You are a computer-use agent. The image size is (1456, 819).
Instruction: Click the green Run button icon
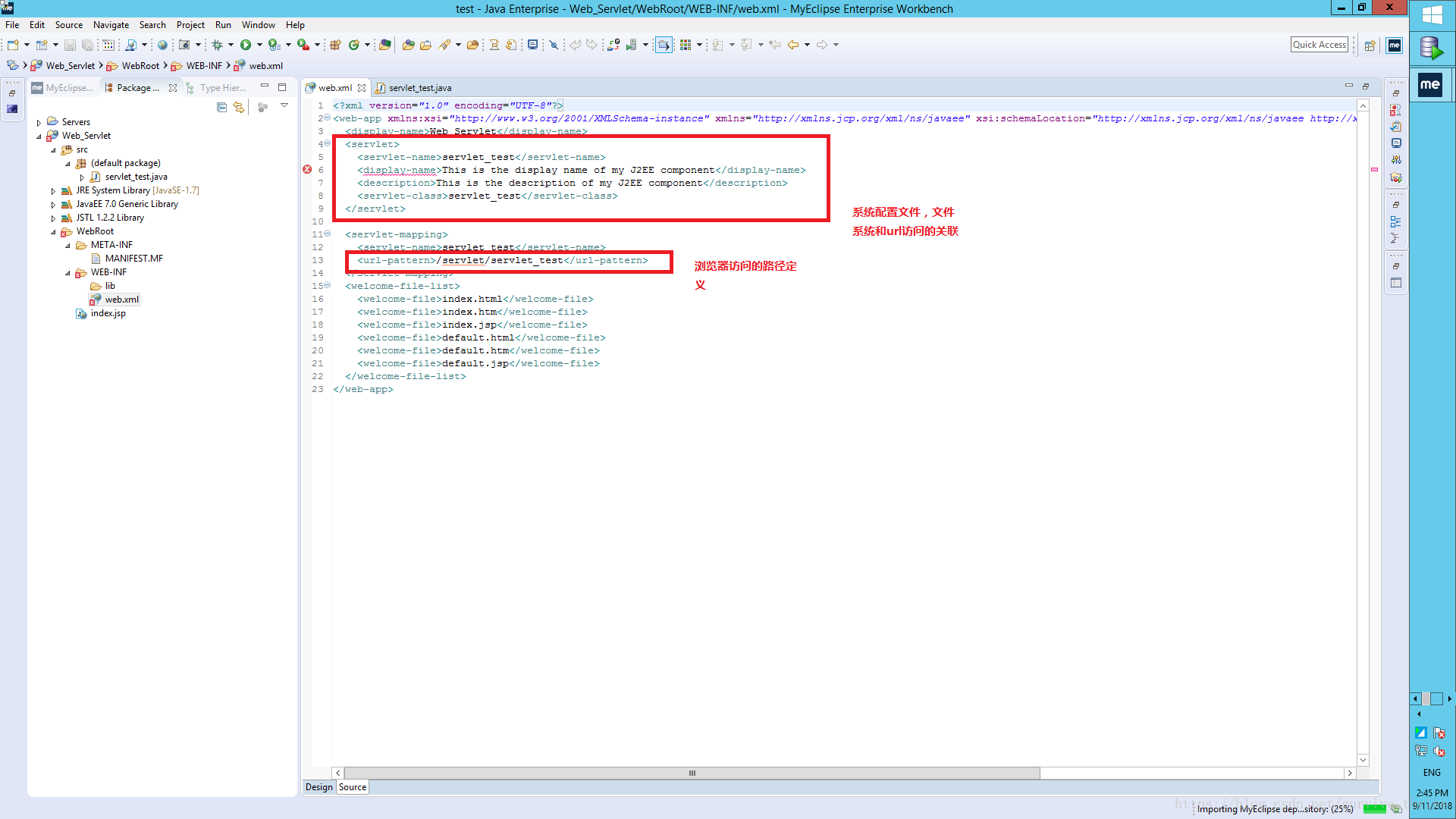pyautogui.click(x=246, y=45)
